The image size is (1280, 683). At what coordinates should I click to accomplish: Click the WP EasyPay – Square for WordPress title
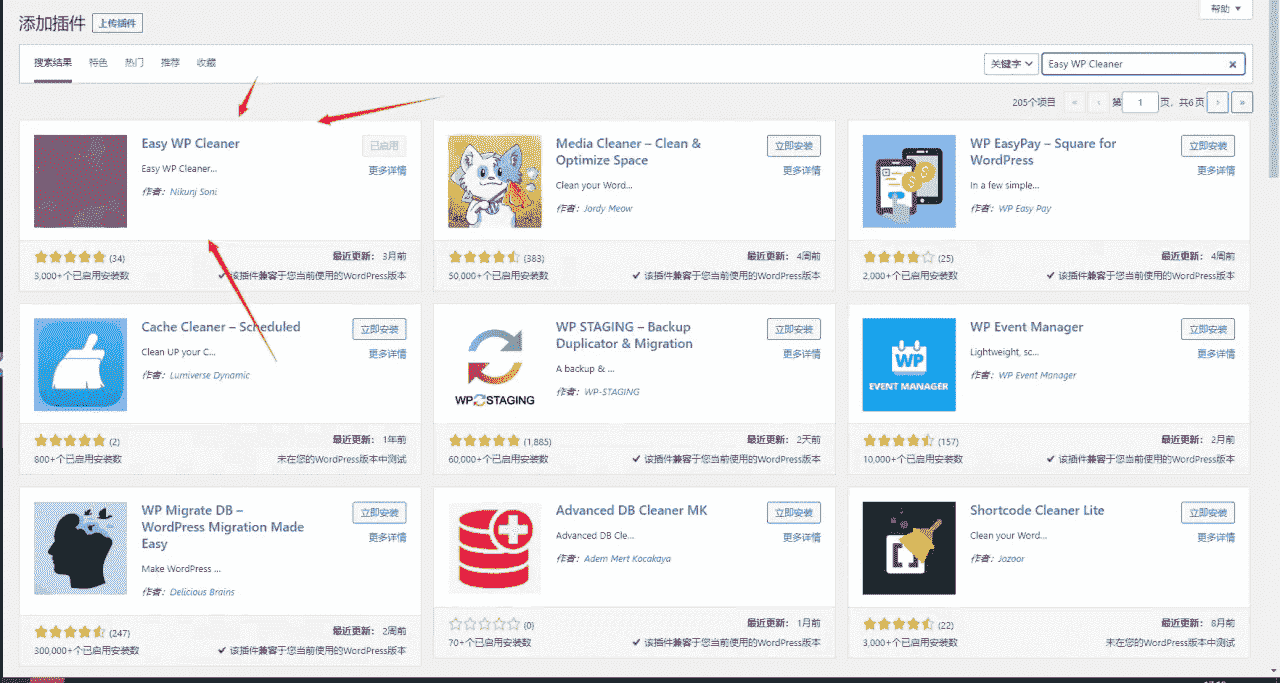click(1043, 152)
